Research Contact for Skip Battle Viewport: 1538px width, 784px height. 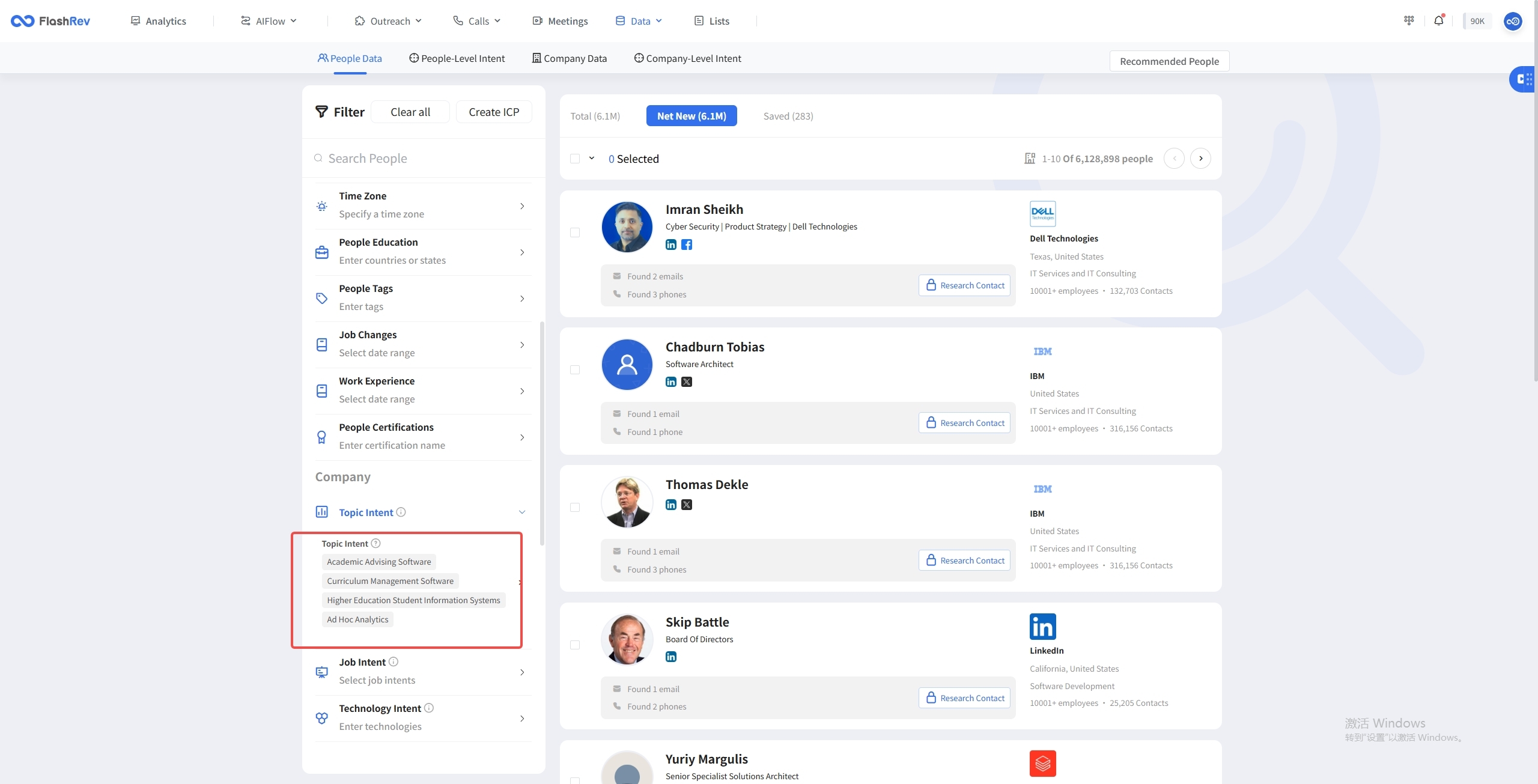click(964, 697)
